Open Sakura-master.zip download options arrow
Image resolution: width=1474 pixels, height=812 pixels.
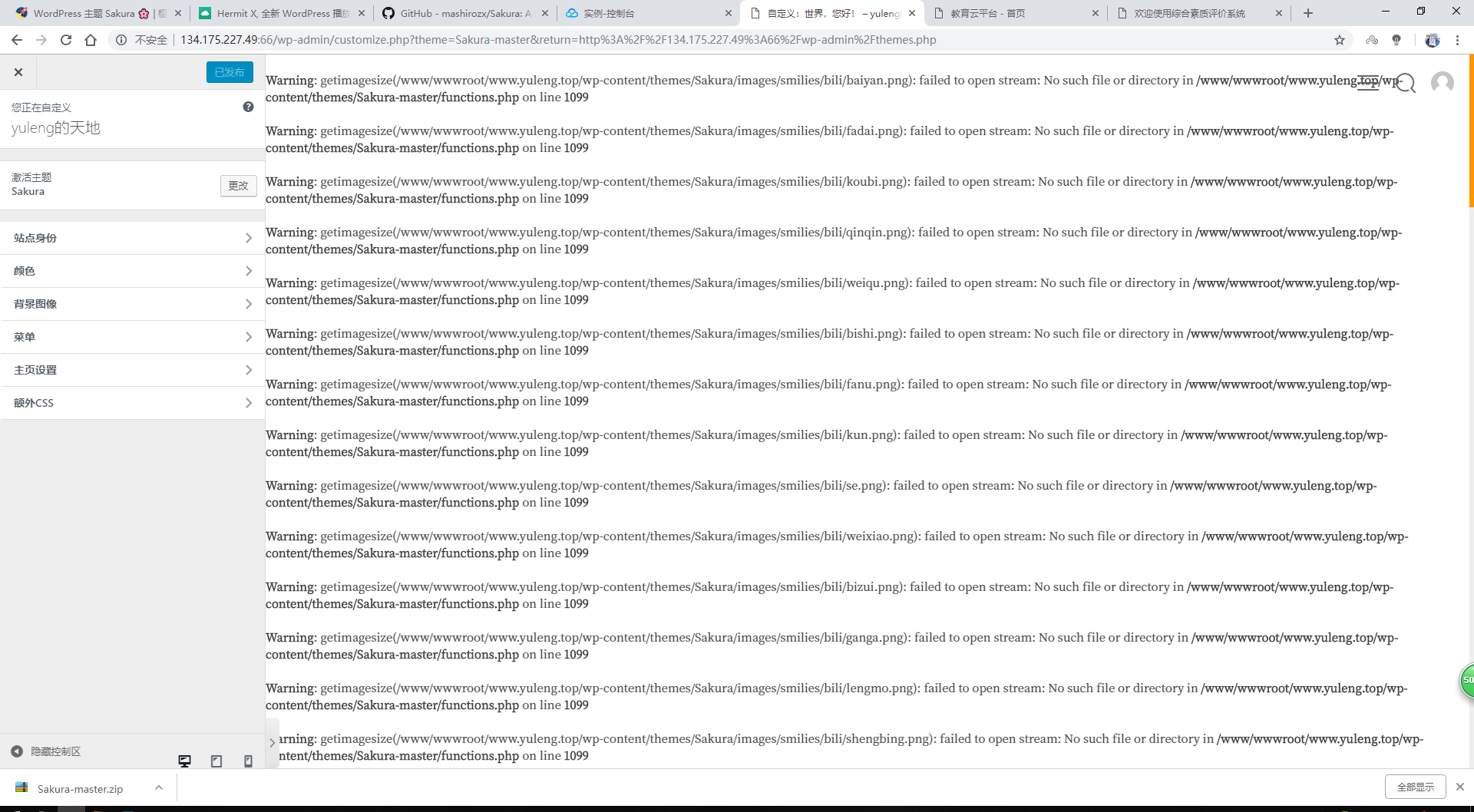(x=159, y=787)
